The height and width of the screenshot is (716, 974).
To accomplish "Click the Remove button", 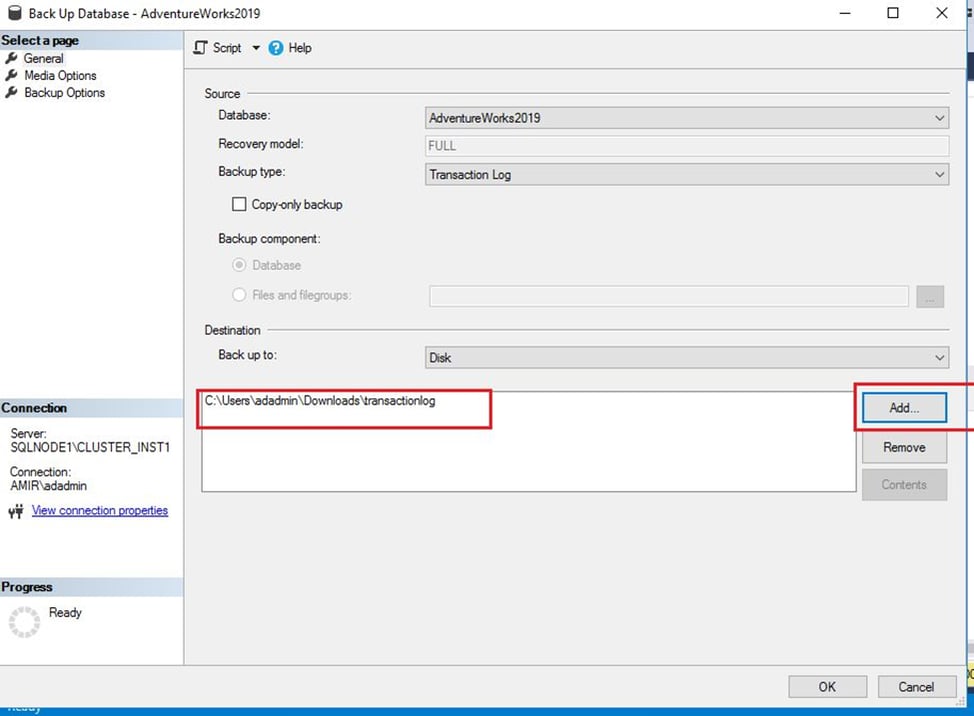I will [x=902, y=447].
